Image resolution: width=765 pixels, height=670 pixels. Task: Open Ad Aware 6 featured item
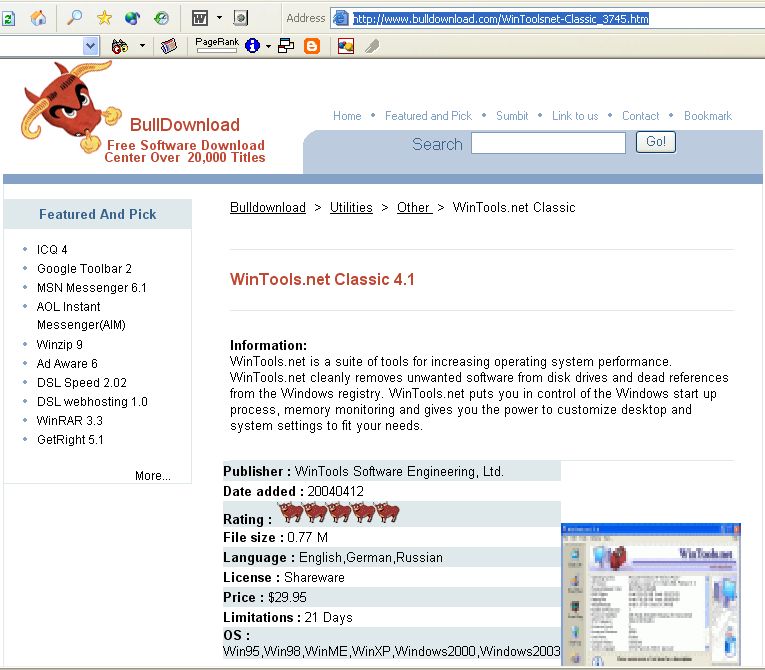point(67,364)
